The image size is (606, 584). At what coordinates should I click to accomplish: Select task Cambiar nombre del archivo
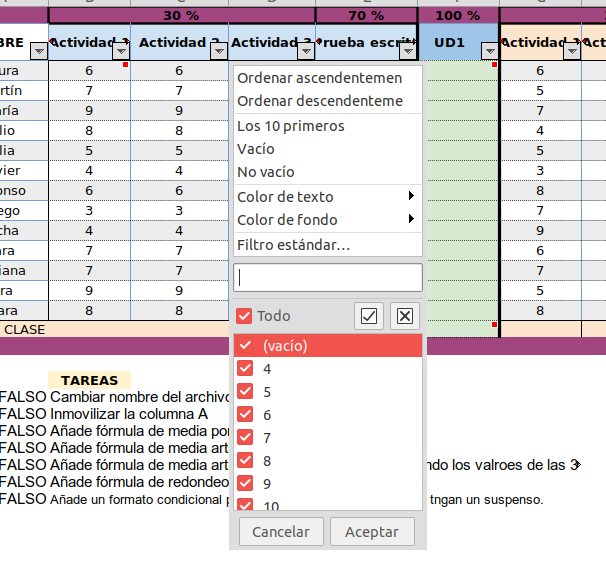(x=139, y=397)
